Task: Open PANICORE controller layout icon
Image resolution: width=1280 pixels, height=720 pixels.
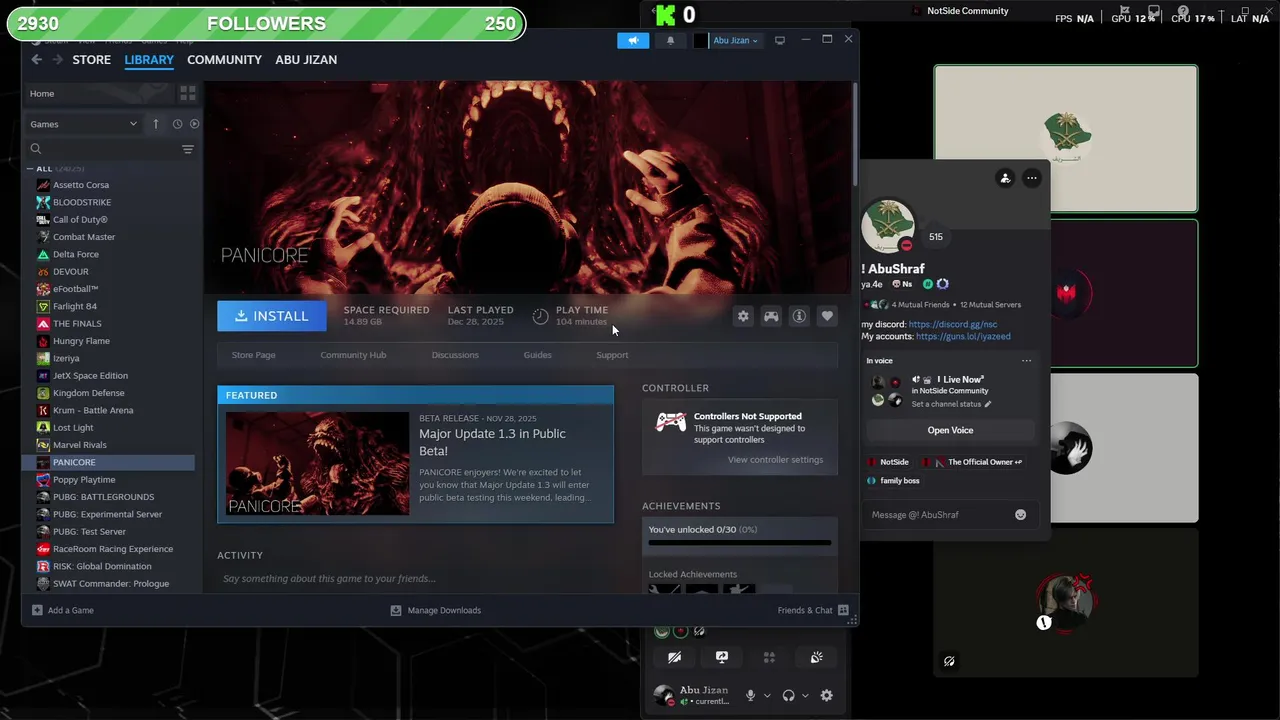Action: coord(771,316)
